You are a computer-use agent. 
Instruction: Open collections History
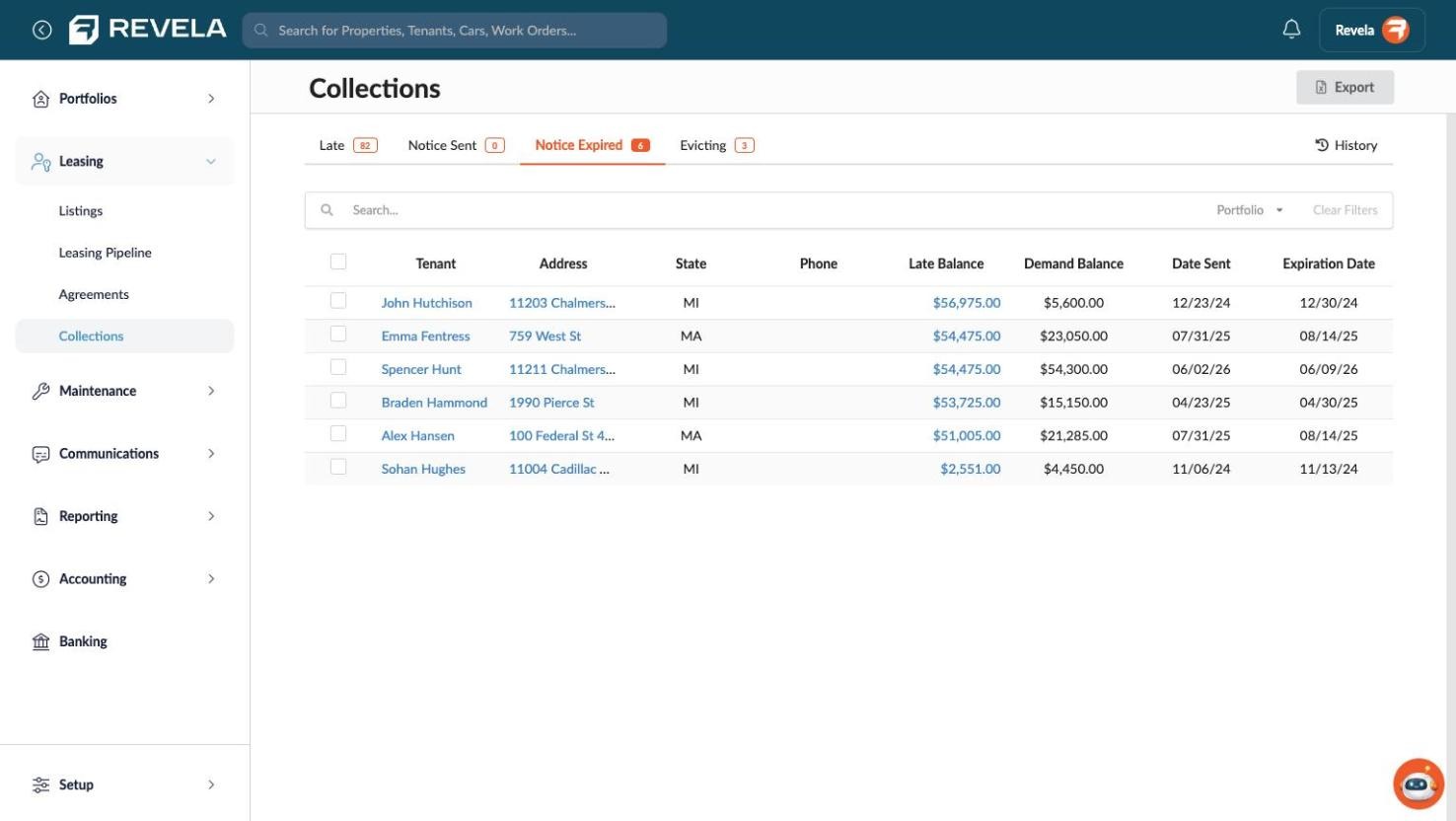pos(1346,145)
